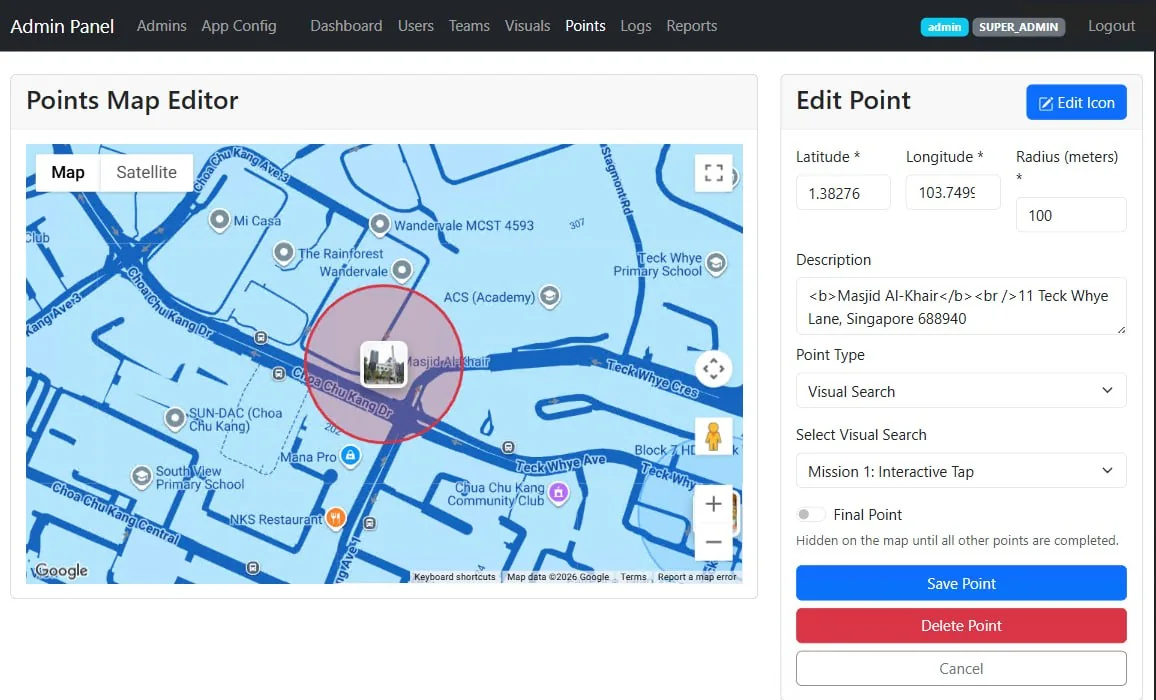The image size is (1156, 700).
Task: Open the map Terms link
Action: pyautogui.click(x=633, y=577)
